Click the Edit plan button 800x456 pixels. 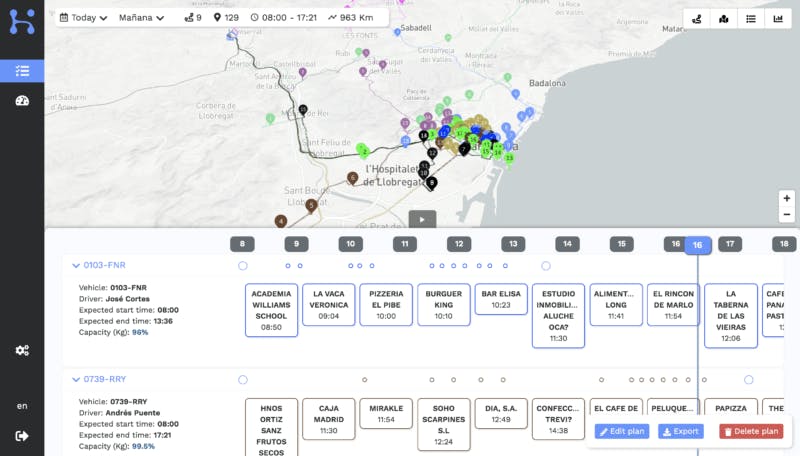[x=622, y=431]
